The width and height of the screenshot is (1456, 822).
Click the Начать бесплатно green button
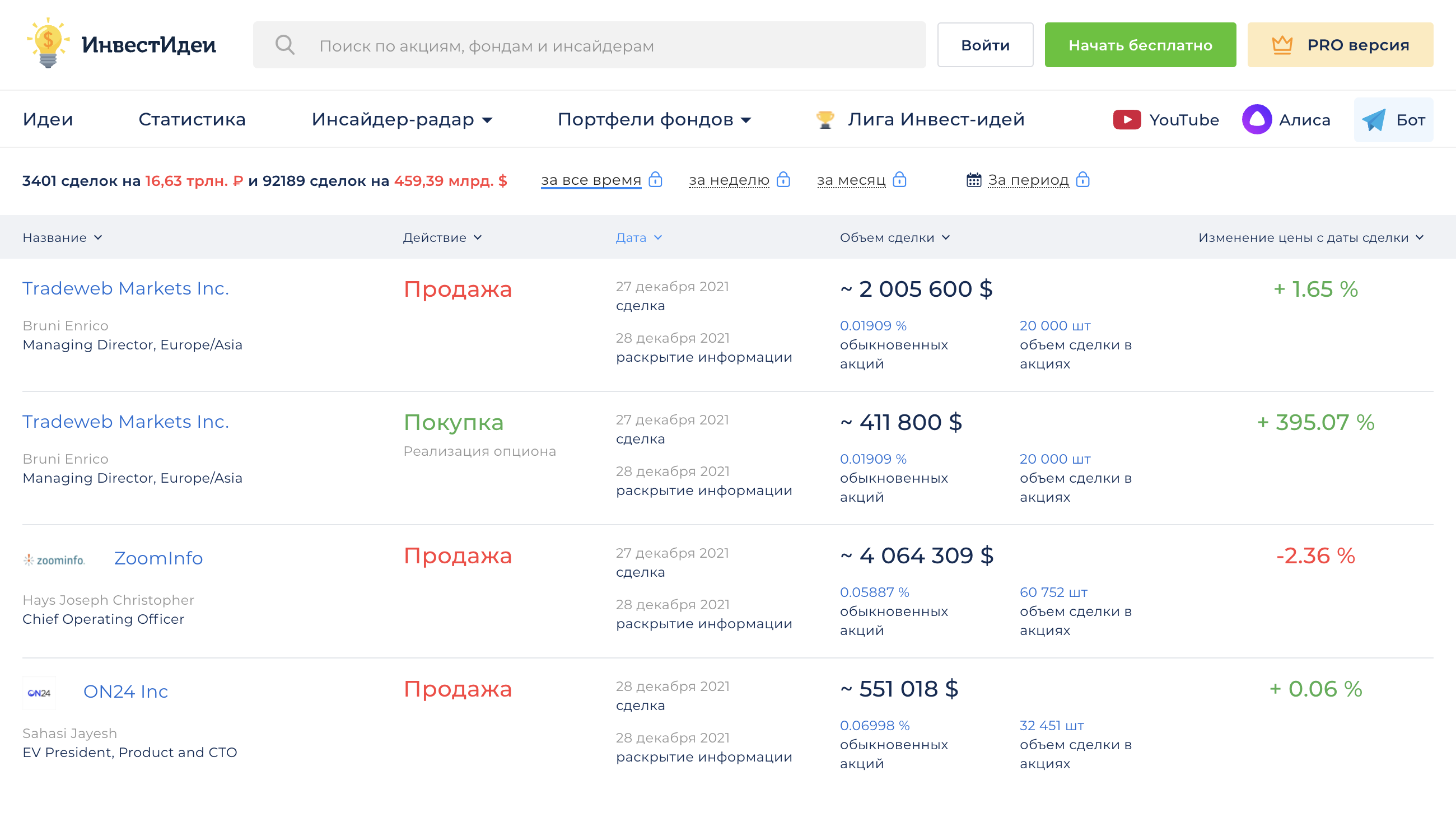[x=1140, y=45]
